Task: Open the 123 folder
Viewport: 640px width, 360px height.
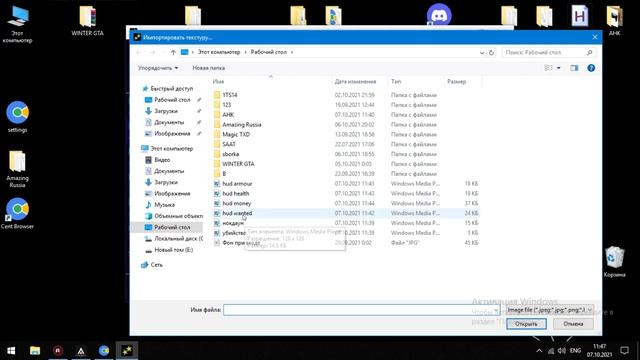Action: point(227,105)
